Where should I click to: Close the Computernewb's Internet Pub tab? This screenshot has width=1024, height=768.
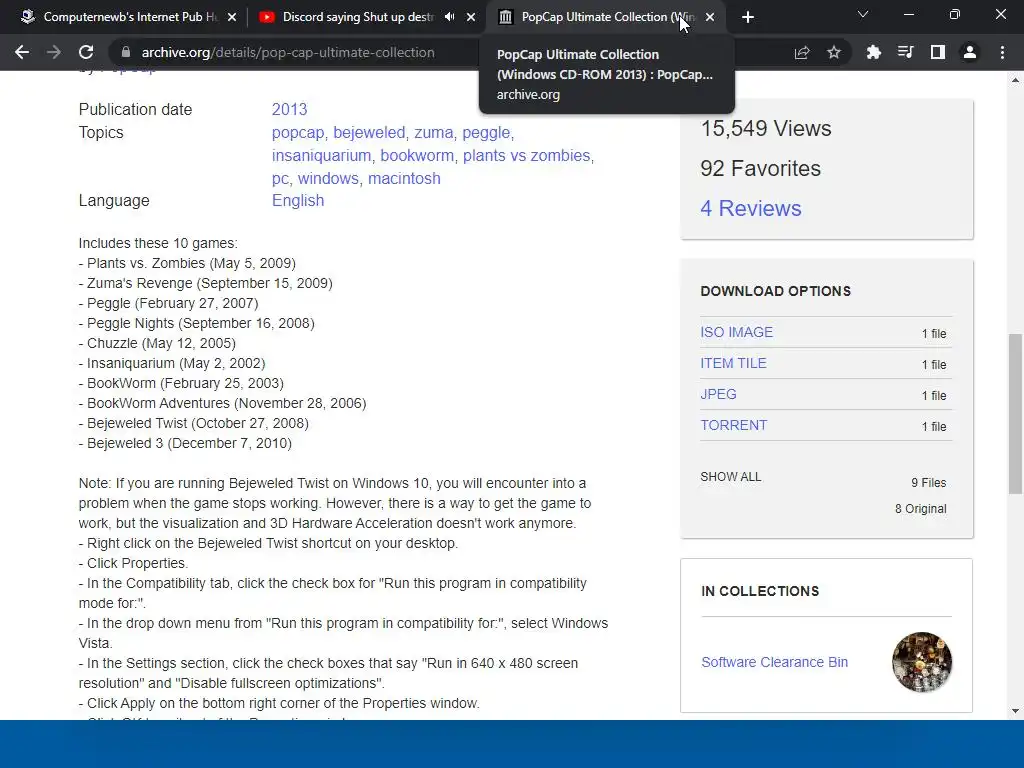232,17
